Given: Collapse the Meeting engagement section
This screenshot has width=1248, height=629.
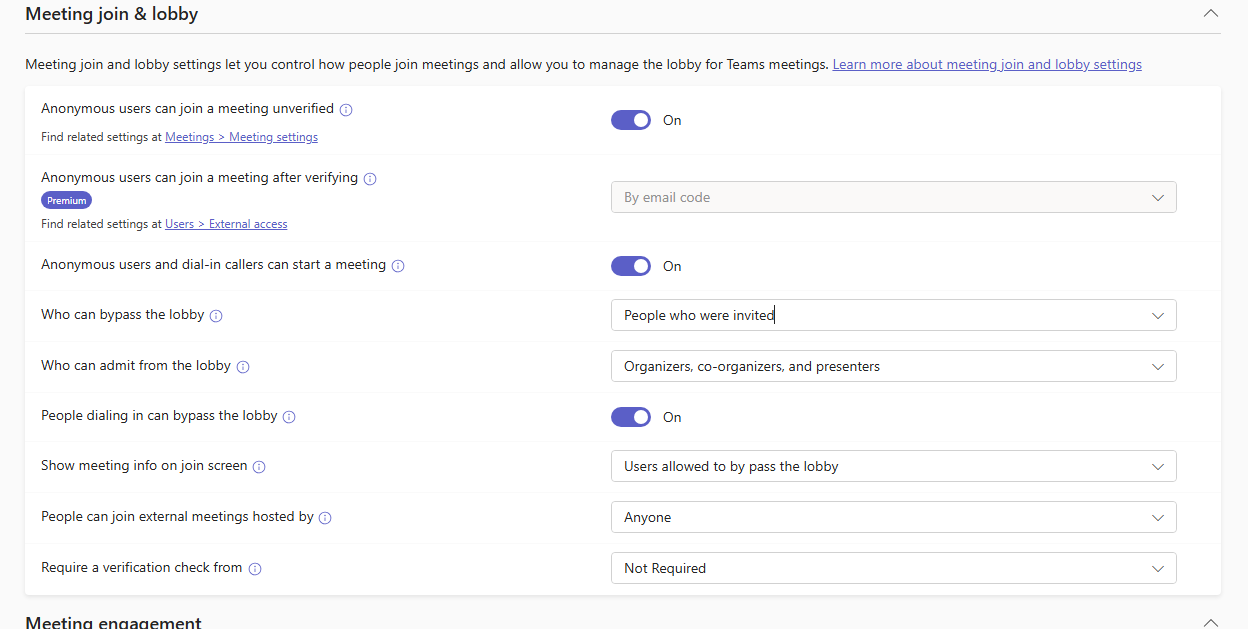Looking at the screenshot, I should tap(1211, 622).
